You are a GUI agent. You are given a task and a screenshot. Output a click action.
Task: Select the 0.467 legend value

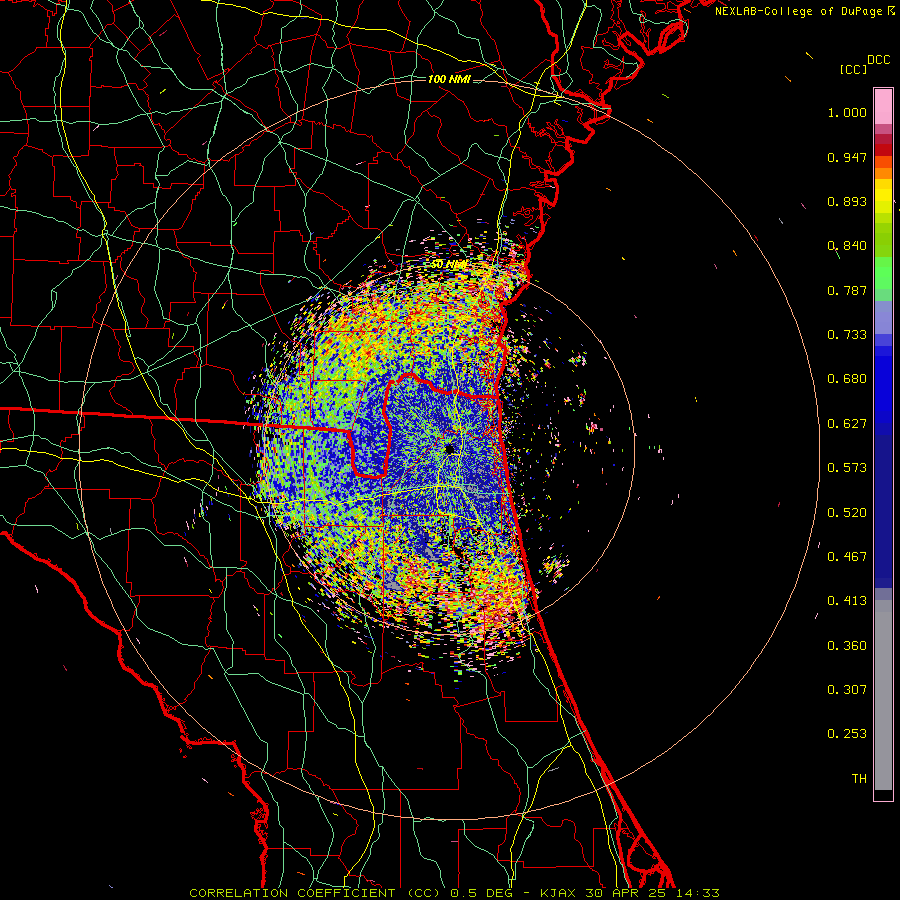847,557
